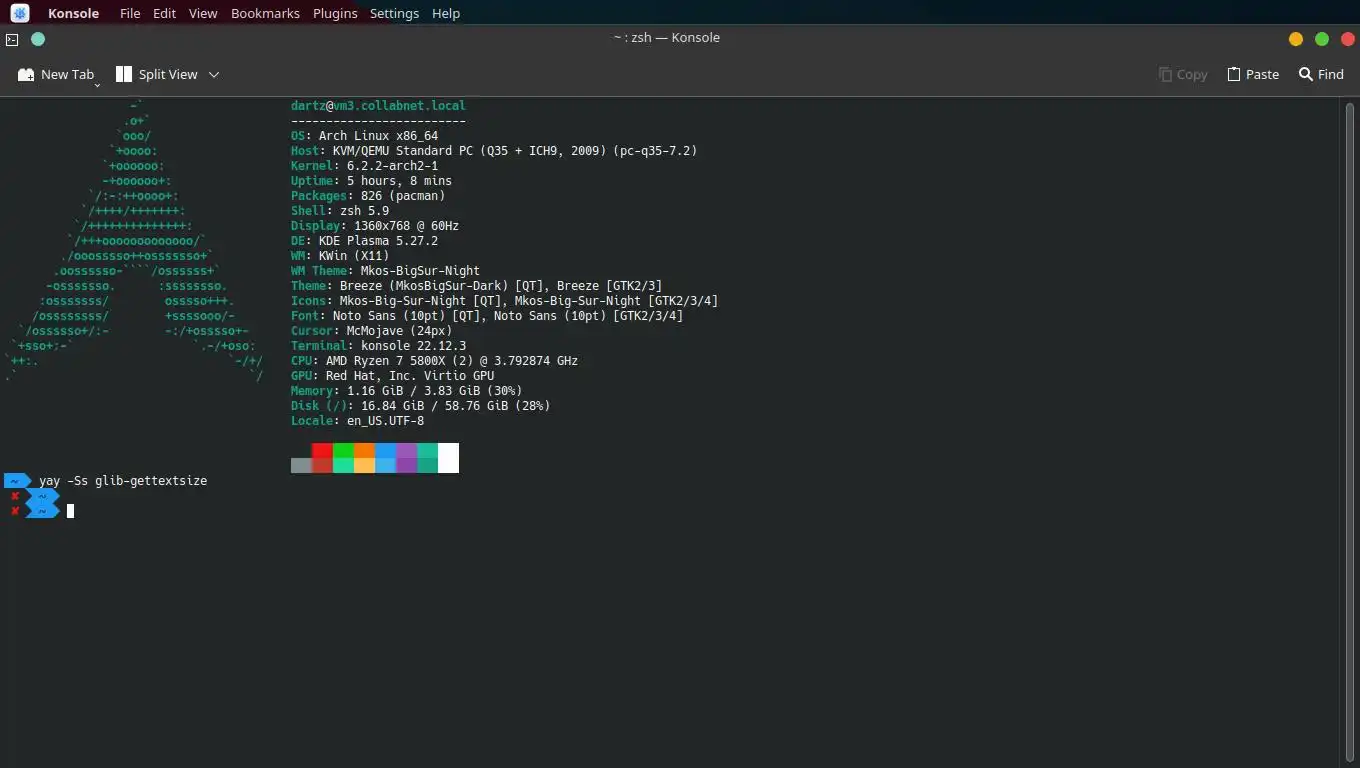
Task: Open the Plugins menu
Action: [x=335, y=13]
